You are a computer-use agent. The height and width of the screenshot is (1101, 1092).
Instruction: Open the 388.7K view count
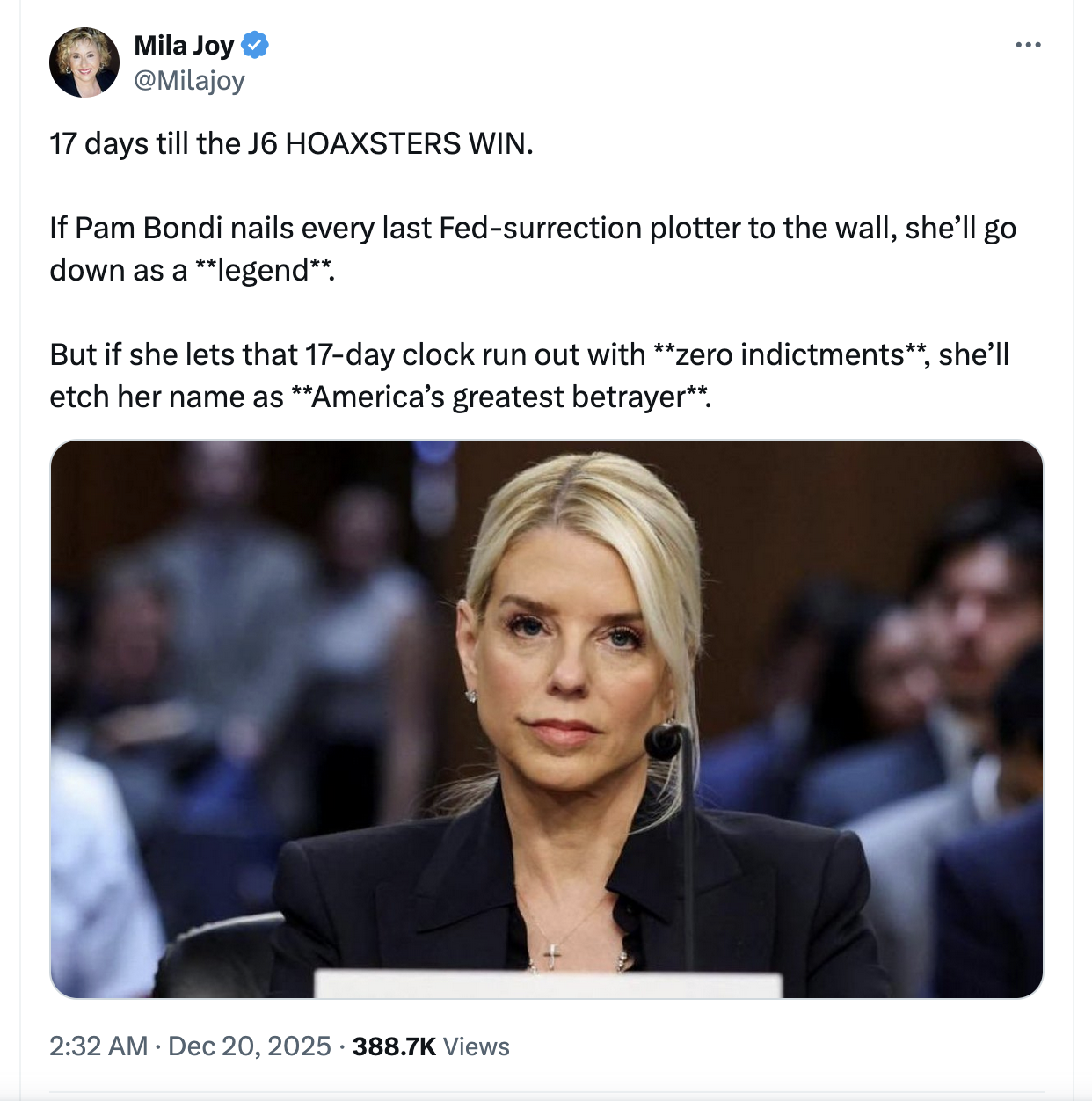394,1046
